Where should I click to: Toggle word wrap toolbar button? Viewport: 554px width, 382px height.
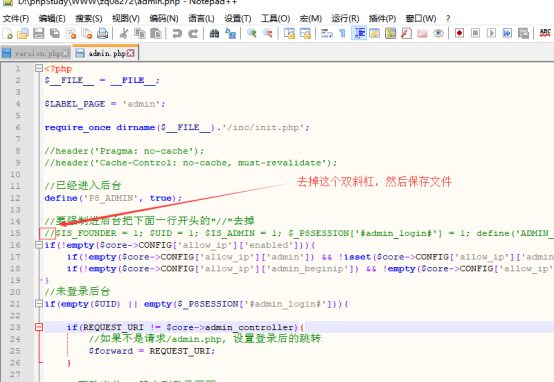[x=326, y=34]
